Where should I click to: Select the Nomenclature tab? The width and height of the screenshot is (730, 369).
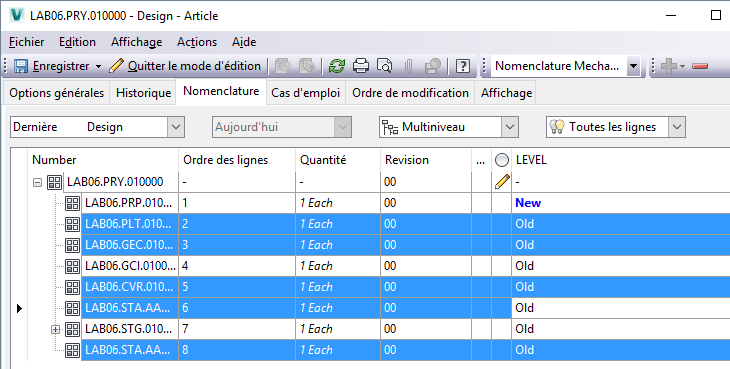221,91
